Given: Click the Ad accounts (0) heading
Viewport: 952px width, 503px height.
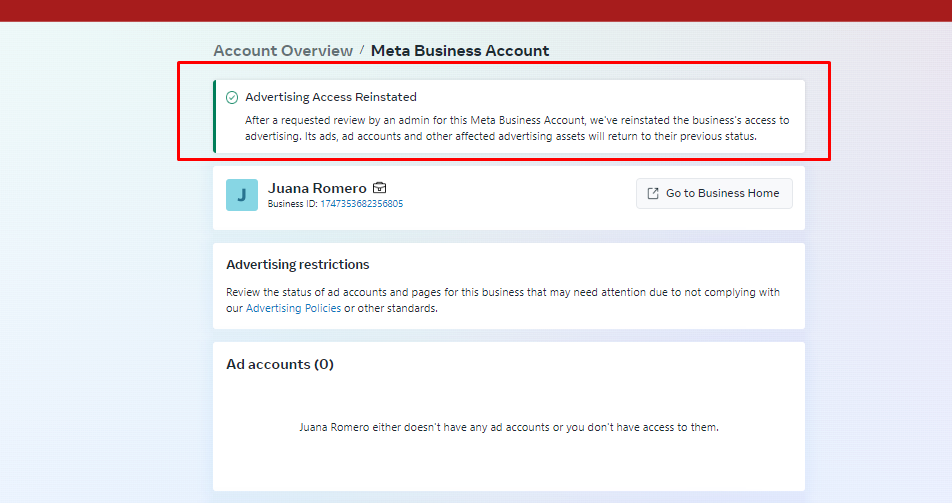Looking at the screenshot, I should coord(280,365).
